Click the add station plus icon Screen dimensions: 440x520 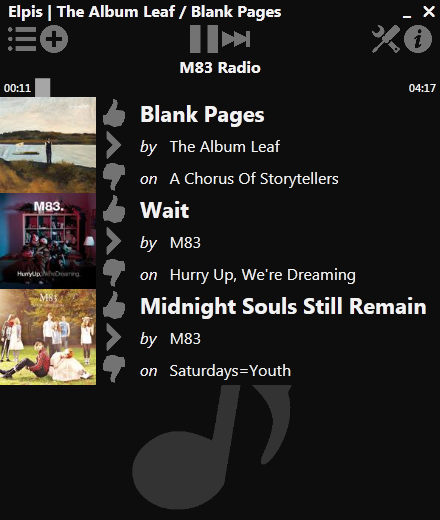point(54,39)
